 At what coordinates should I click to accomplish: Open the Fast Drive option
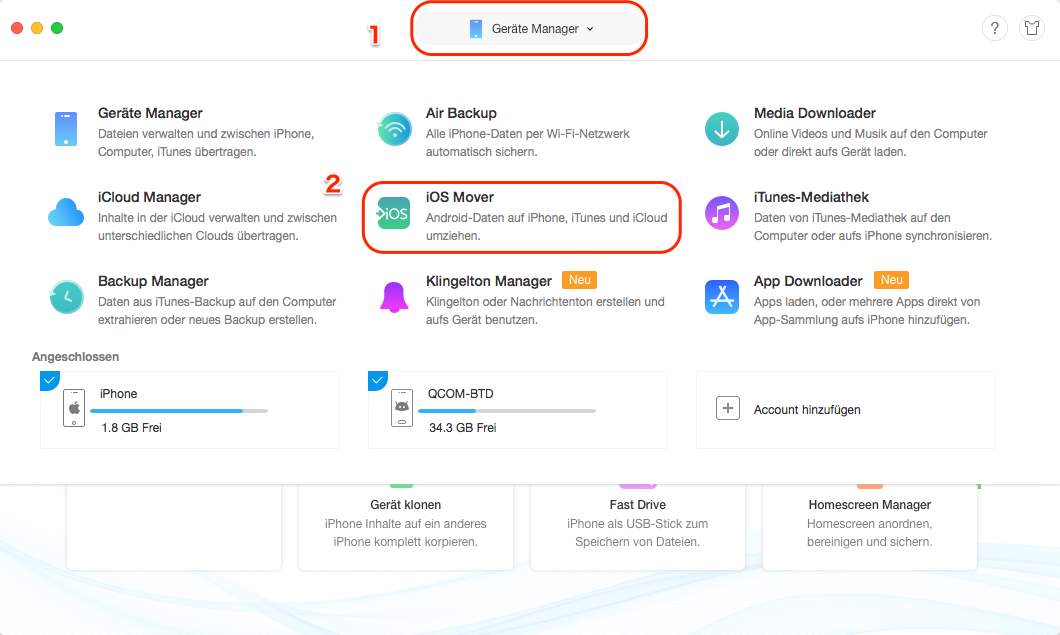(637, 523)
